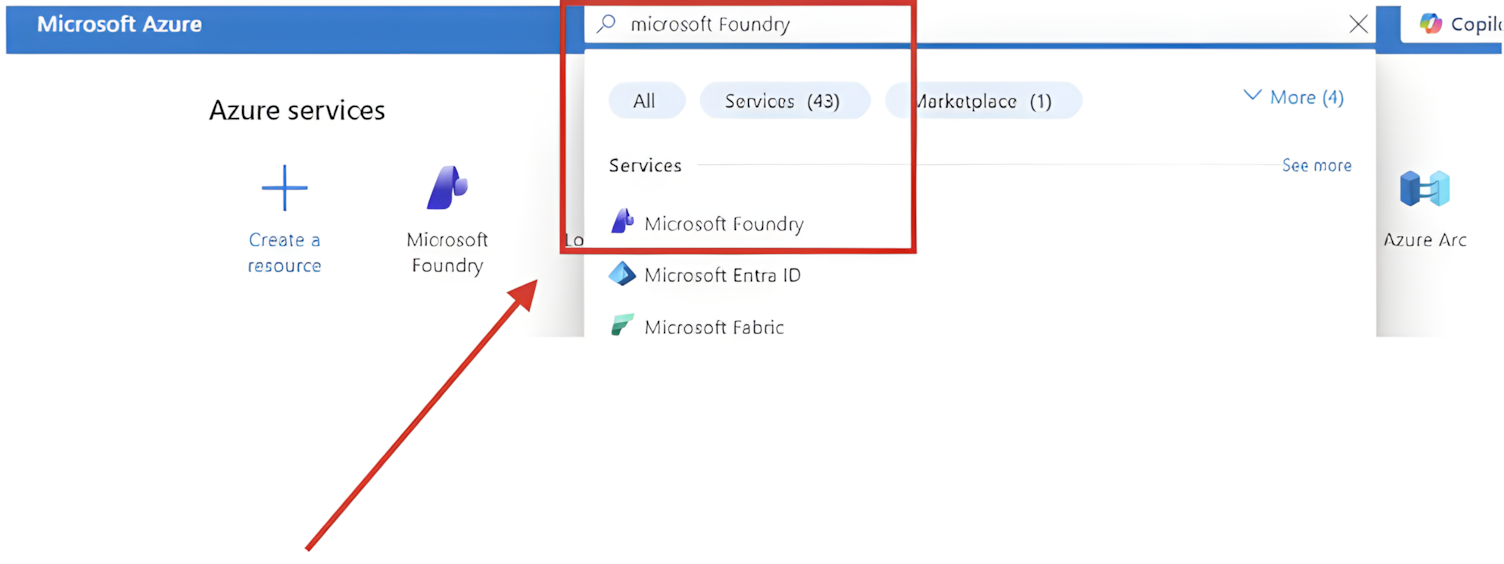Click the Create a resource plus icon
Screen dimensions: 1504x564
tap(284, 188)
